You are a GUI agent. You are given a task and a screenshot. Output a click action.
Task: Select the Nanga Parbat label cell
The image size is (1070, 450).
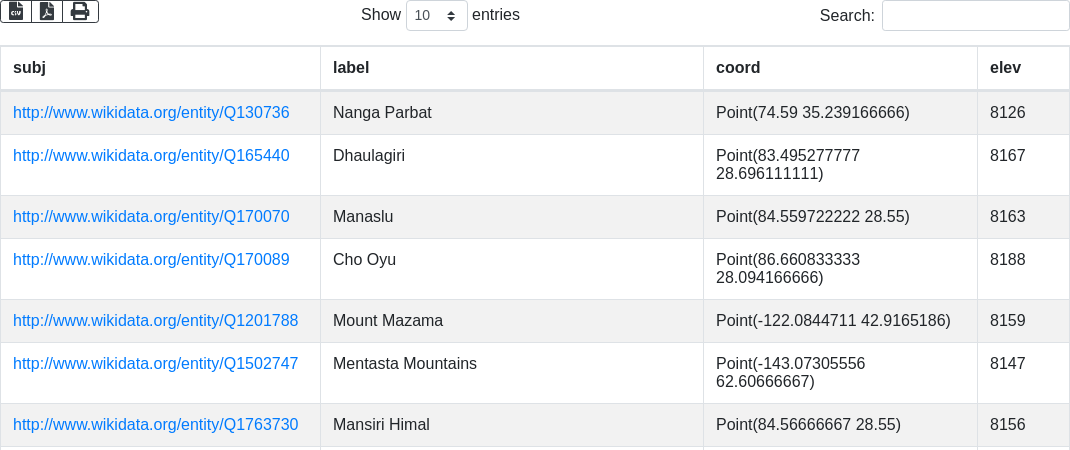coord(382,113)
